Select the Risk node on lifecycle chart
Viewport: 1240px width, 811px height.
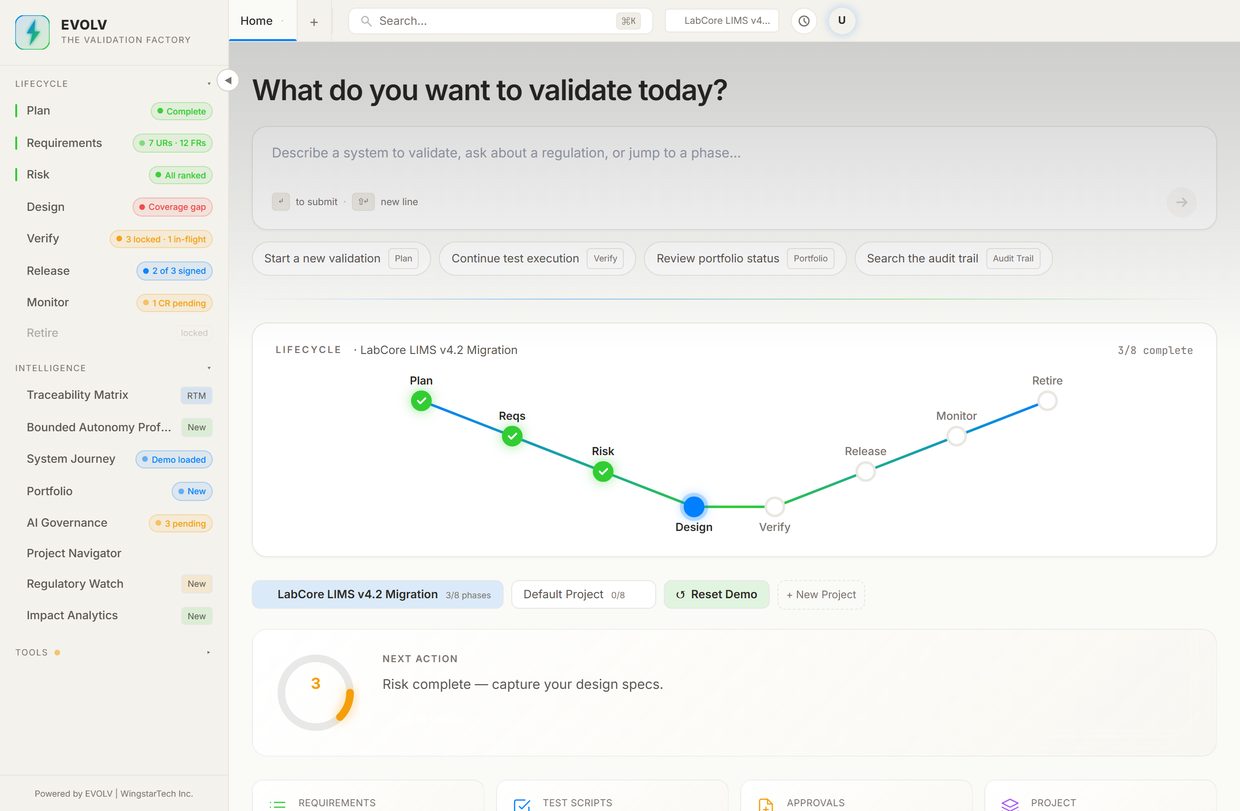pos(603,471)
